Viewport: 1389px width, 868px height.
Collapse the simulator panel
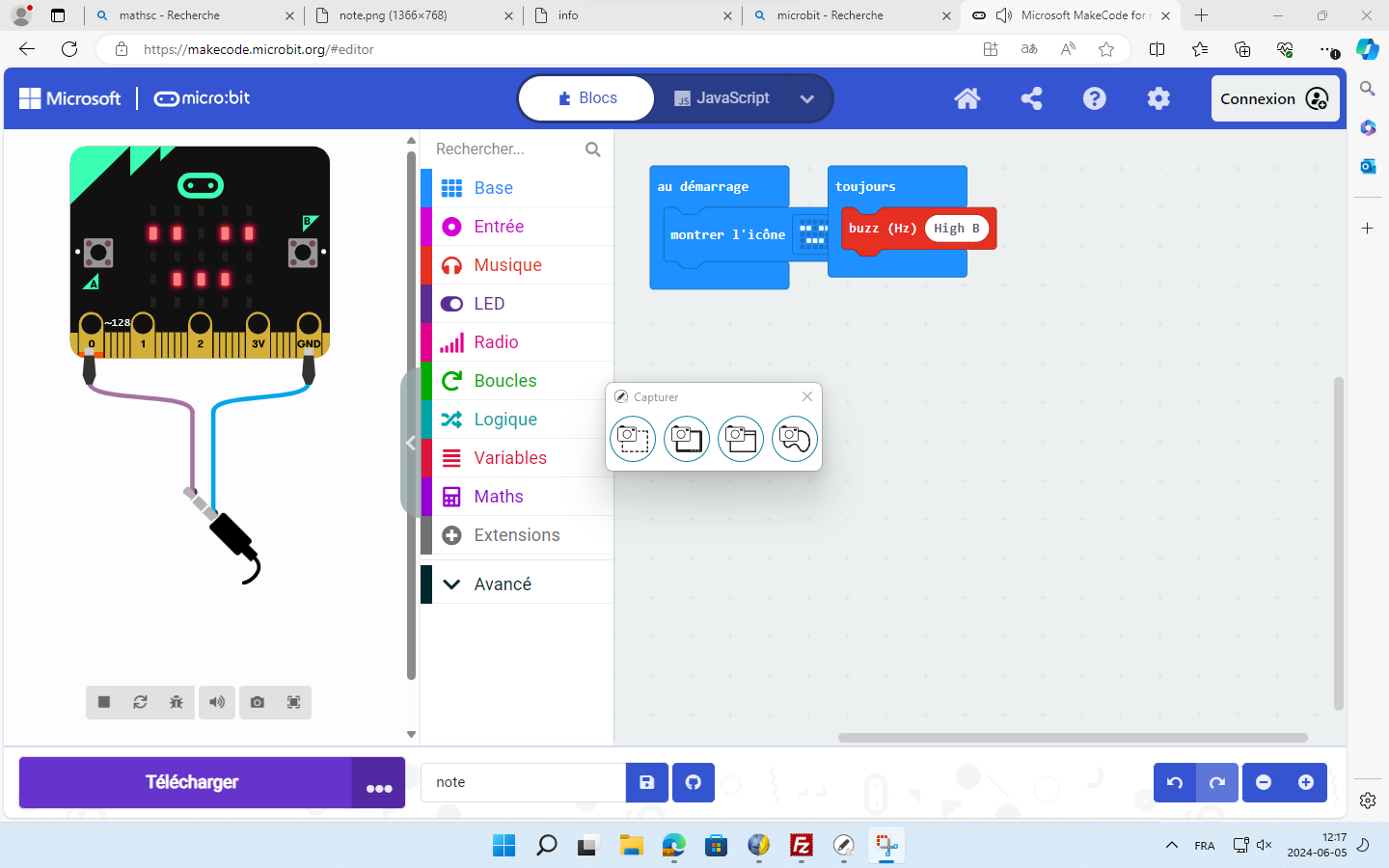click(410, 443)
